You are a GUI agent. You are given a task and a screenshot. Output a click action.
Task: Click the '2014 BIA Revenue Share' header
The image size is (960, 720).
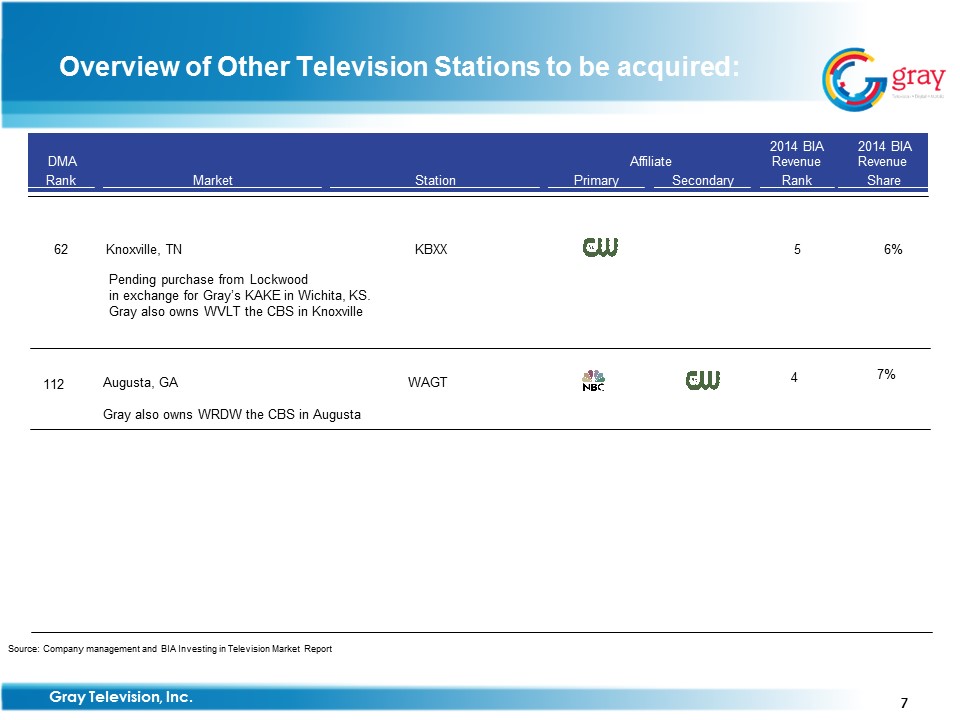[x=884, y=163]
